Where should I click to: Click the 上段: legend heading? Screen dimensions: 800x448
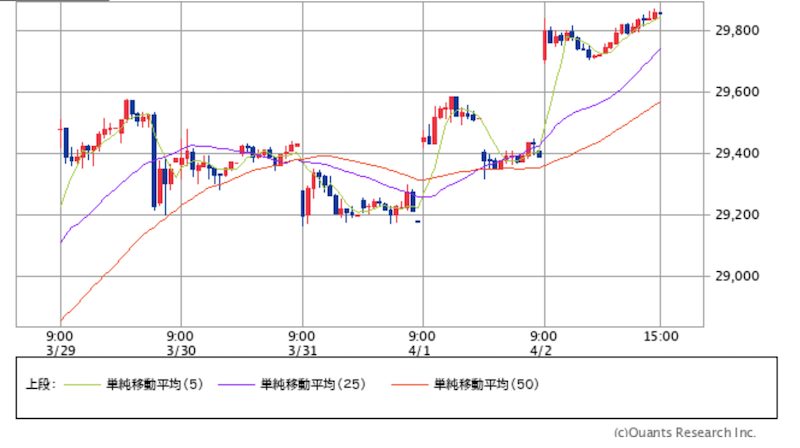tap(40, 384)
